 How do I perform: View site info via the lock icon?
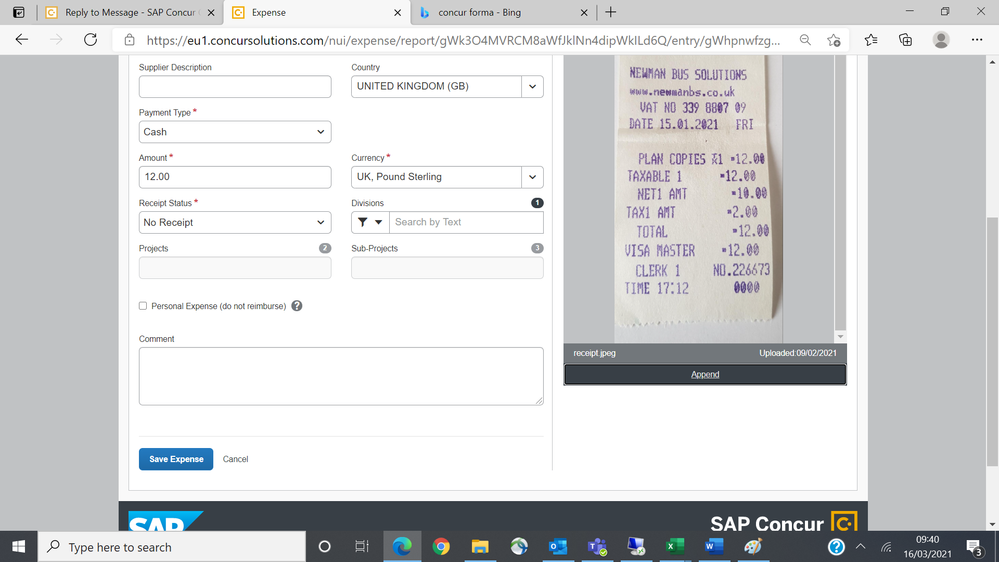tap(129, 40)
